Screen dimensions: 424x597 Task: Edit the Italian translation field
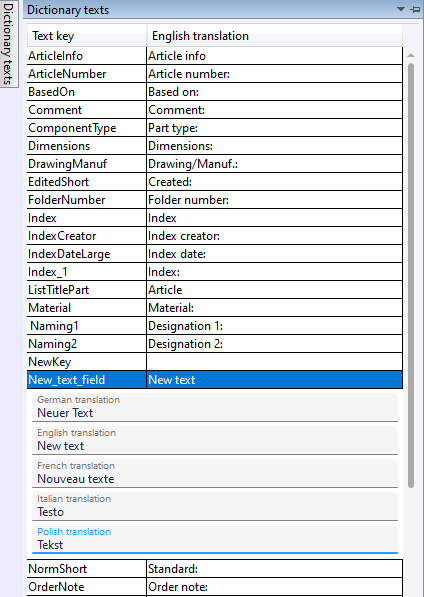[x=215, y=507]
